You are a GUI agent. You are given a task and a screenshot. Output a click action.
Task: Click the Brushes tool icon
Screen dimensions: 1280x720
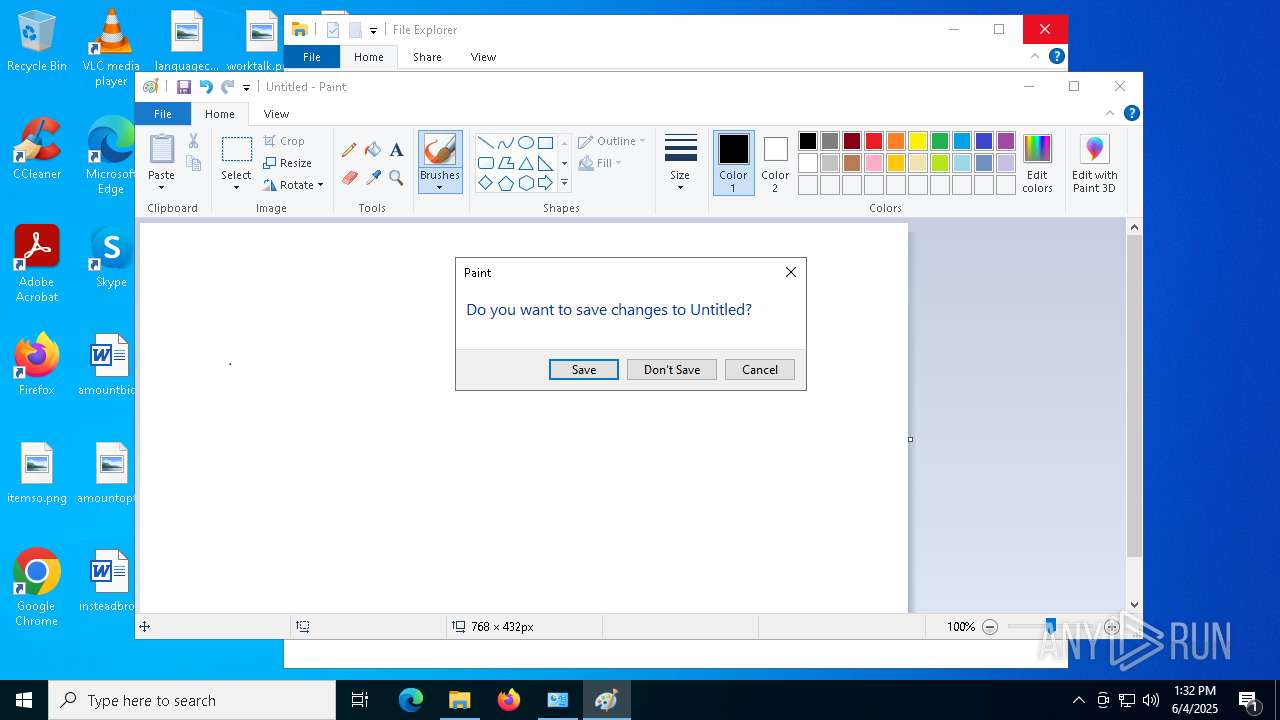[440, 151]
